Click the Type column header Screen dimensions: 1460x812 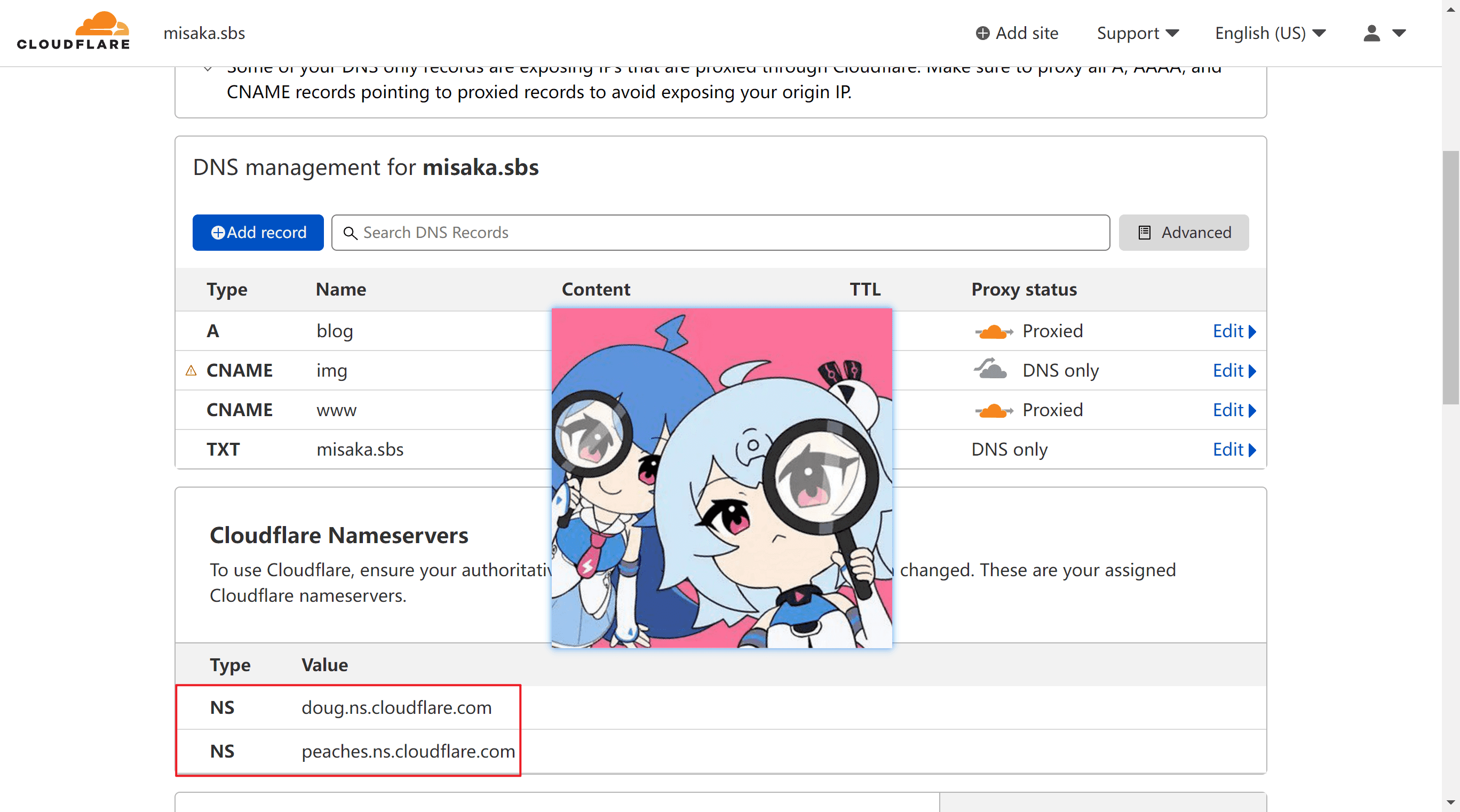(x=227, y=290)
